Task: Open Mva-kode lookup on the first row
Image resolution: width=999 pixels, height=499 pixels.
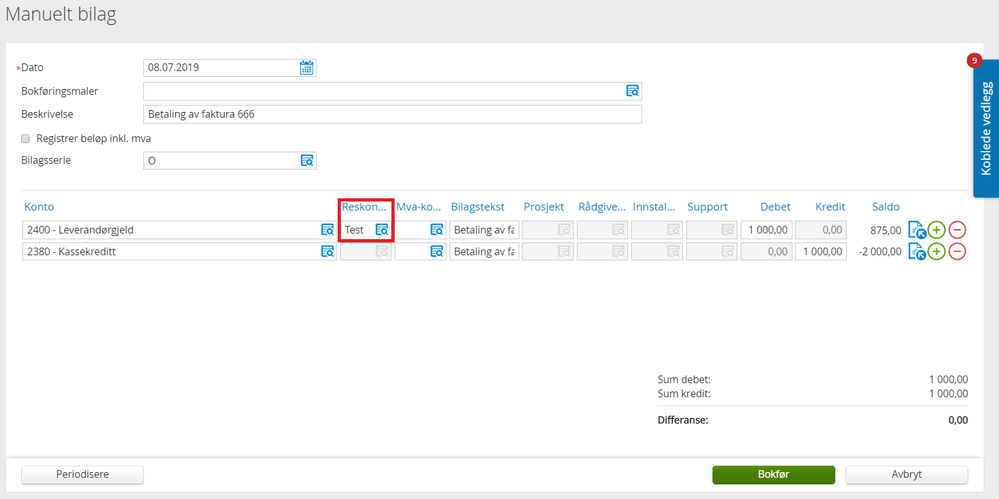Action: (436, 230)
